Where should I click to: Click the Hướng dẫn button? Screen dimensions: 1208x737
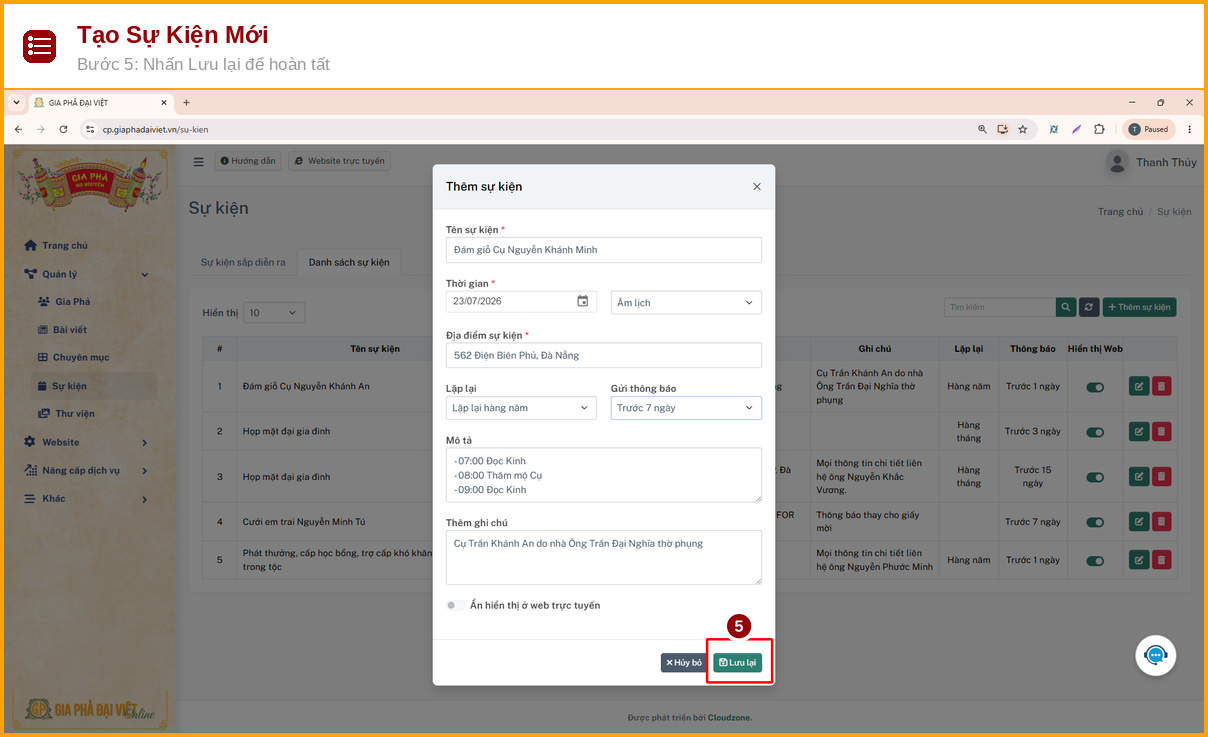click(248, 161)
